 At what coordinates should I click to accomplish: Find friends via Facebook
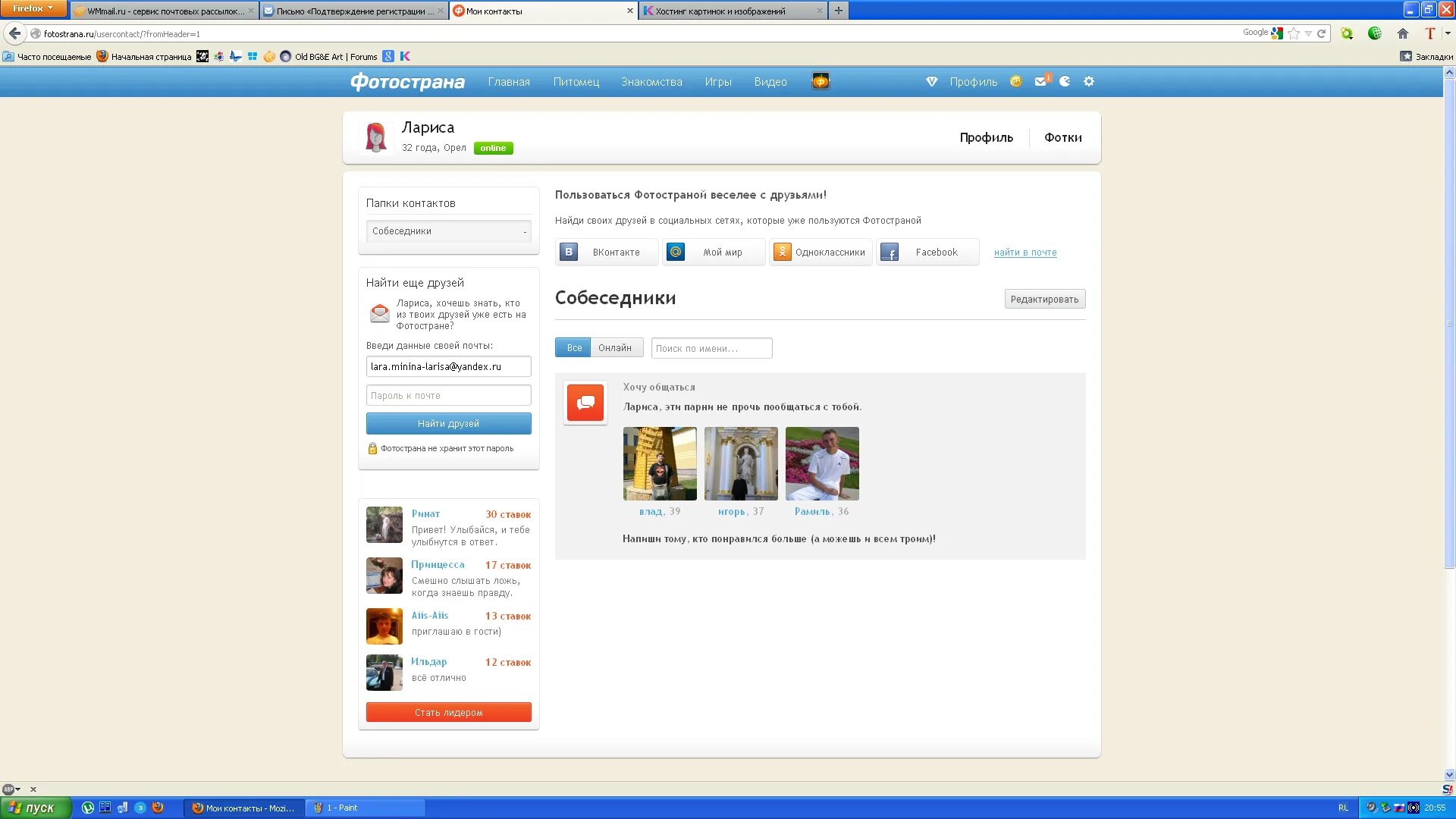point(927,253)
